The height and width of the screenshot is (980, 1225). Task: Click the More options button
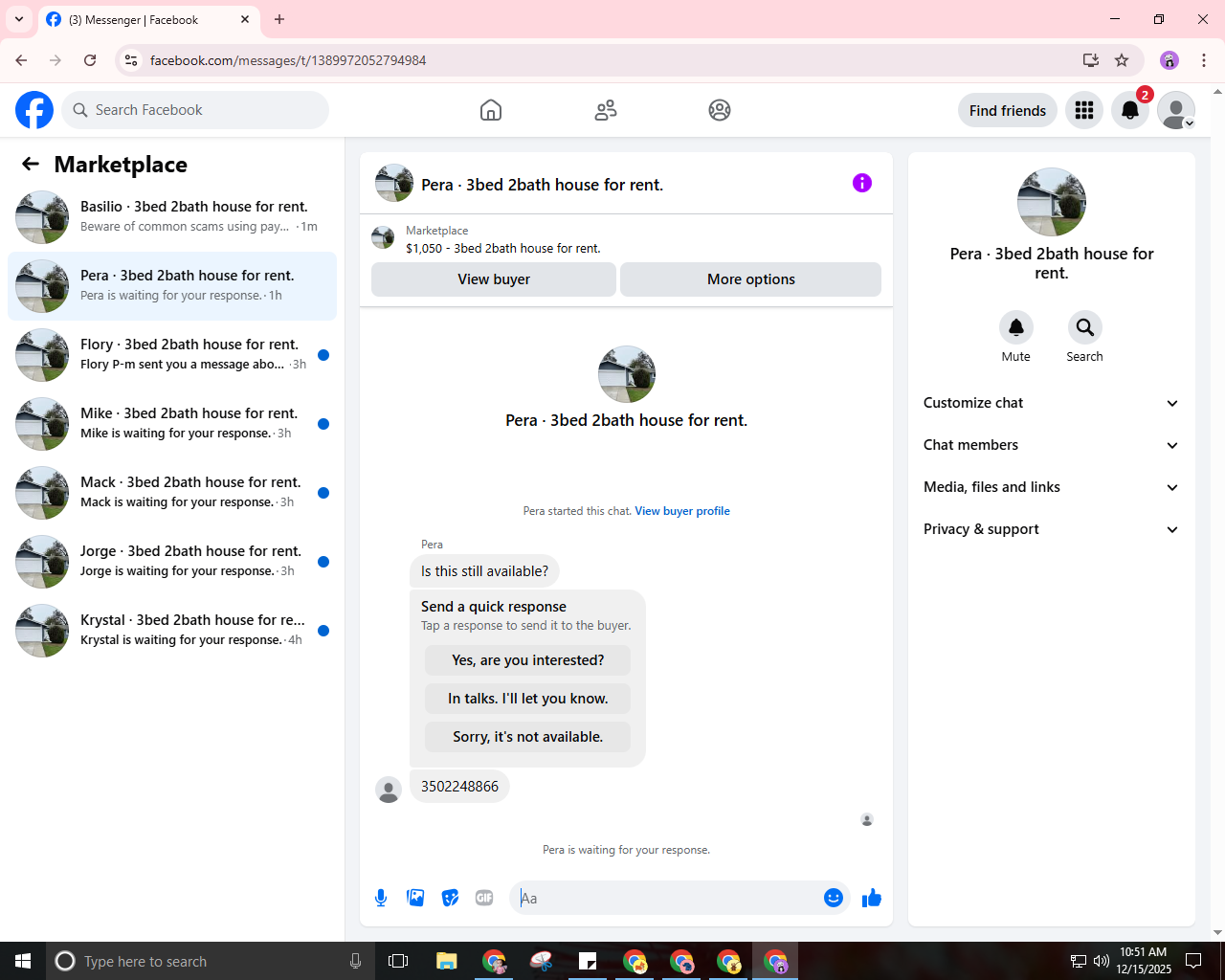point(751,279)
